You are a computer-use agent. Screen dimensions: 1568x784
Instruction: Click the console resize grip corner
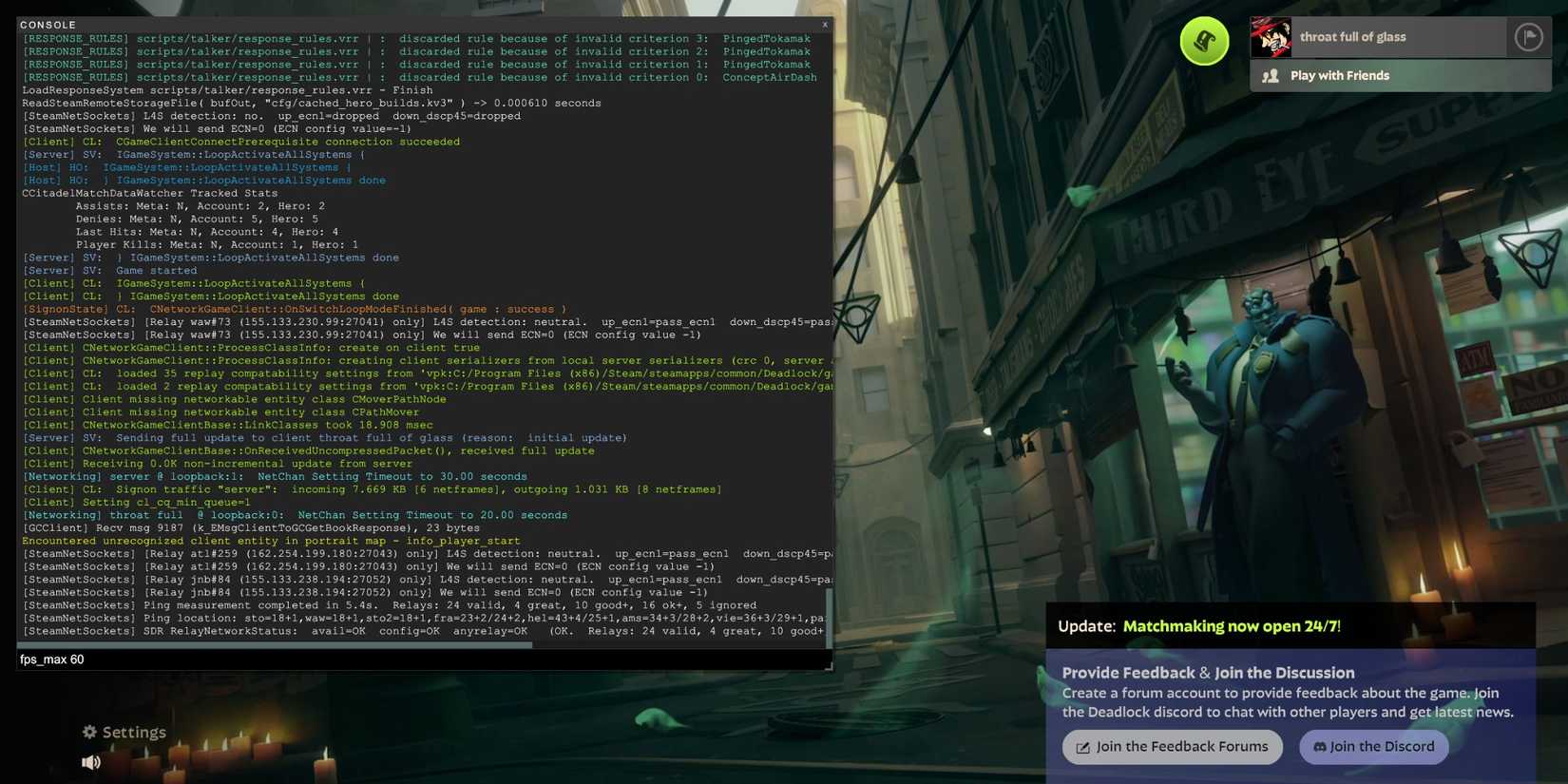tap(829, 666)
